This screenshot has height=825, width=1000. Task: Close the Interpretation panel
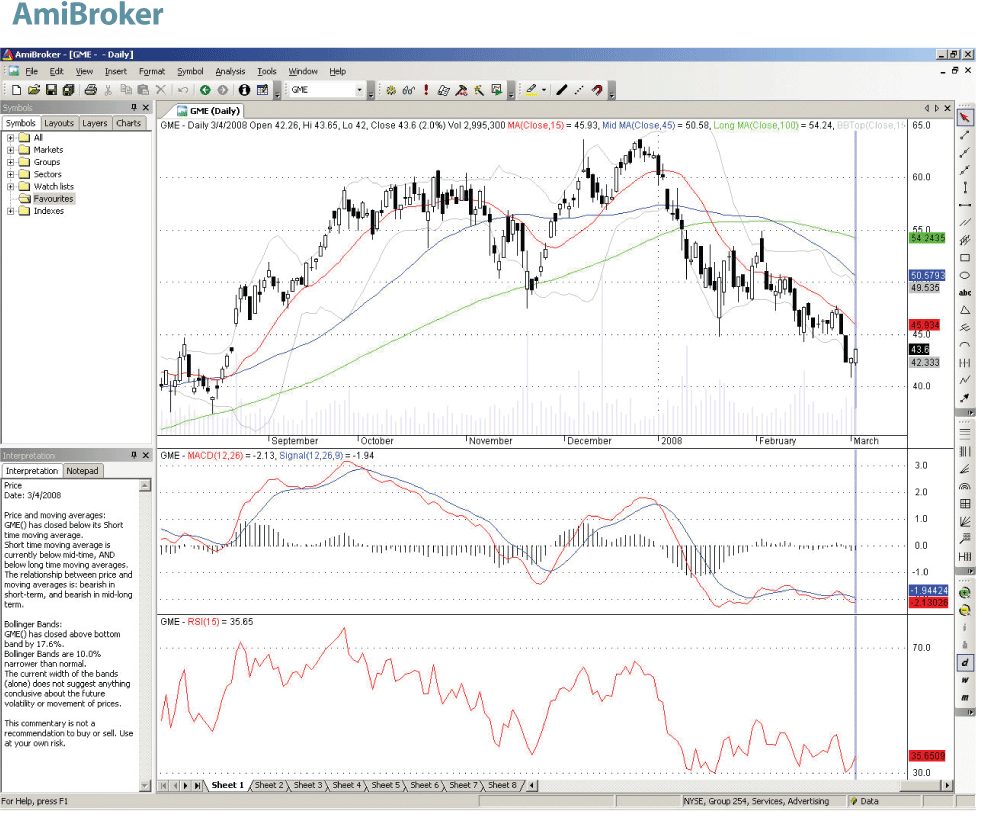(x=146, y=455)
